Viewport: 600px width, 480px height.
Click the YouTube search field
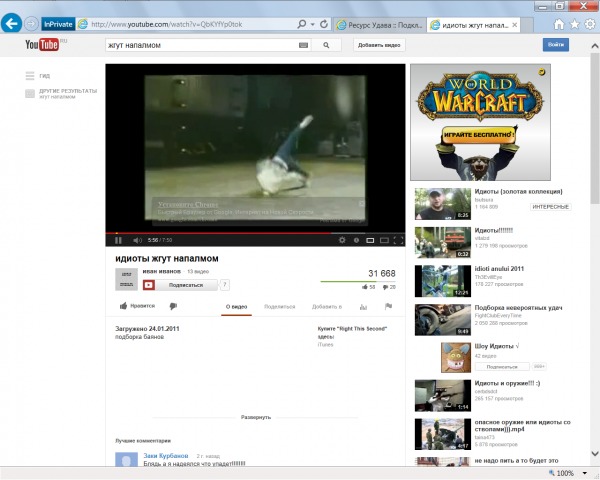point(201,45)
